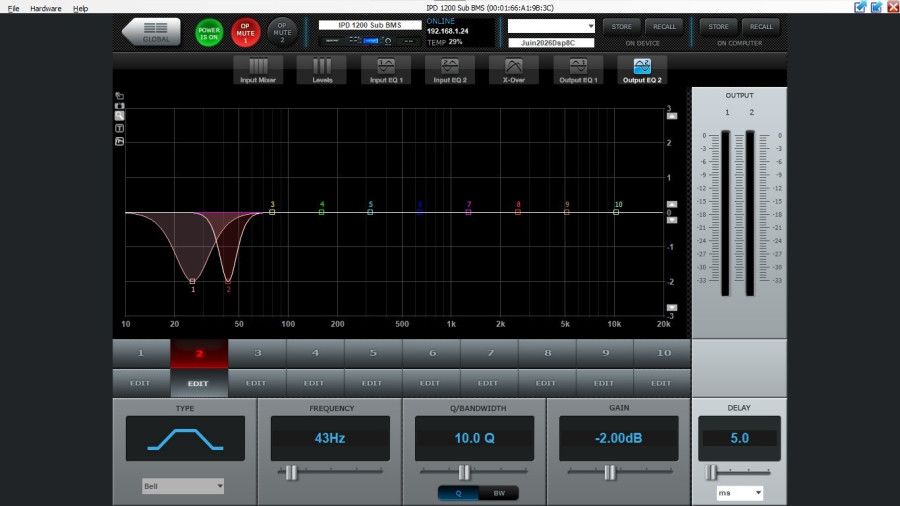Click the bottom graph tool icon
Viewport: 900px width, 506px height.
tap(119, 141)
